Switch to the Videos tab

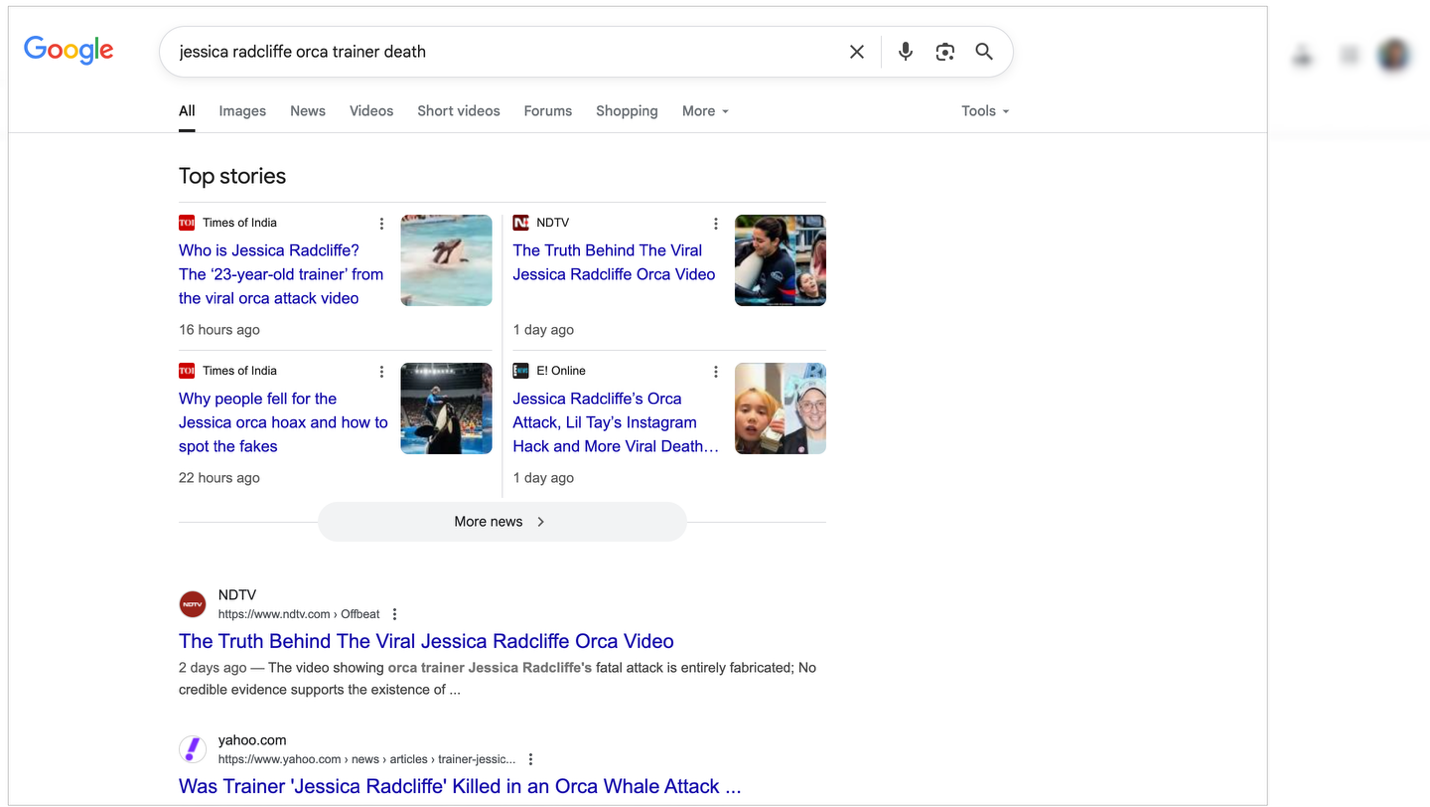pos(371,111)
